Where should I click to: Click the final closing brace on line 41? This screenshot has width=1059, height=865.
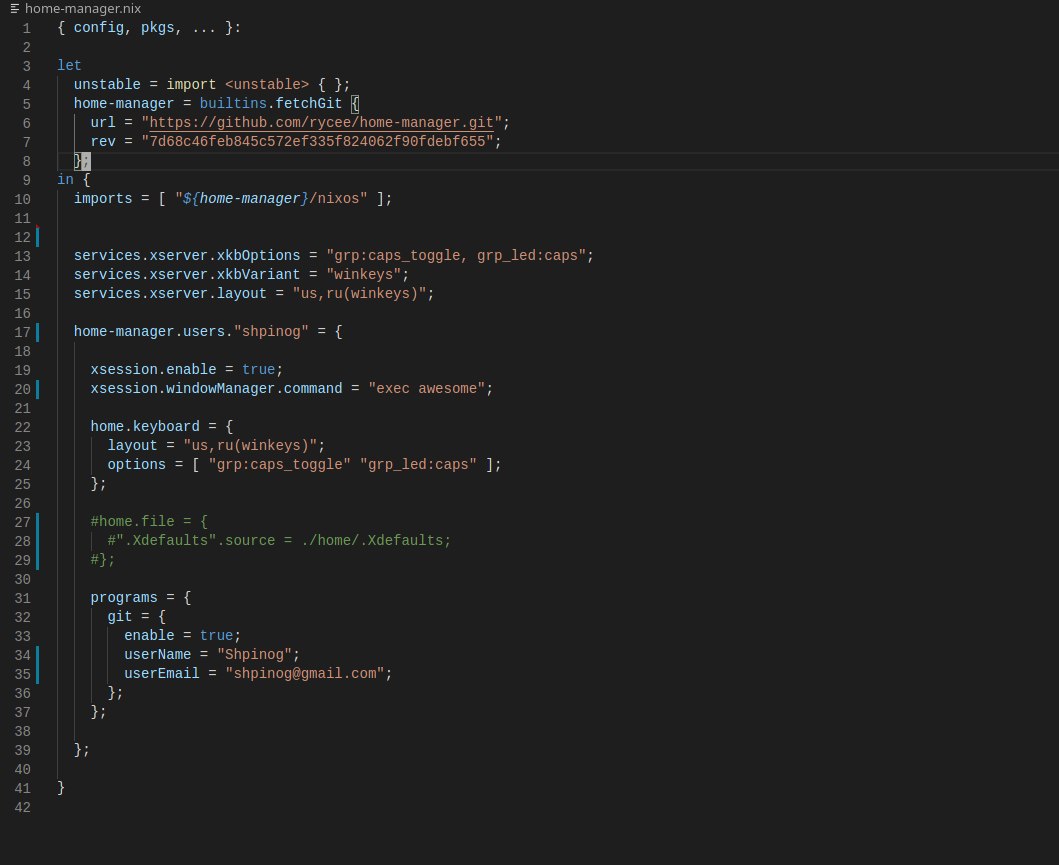point(61,787)
